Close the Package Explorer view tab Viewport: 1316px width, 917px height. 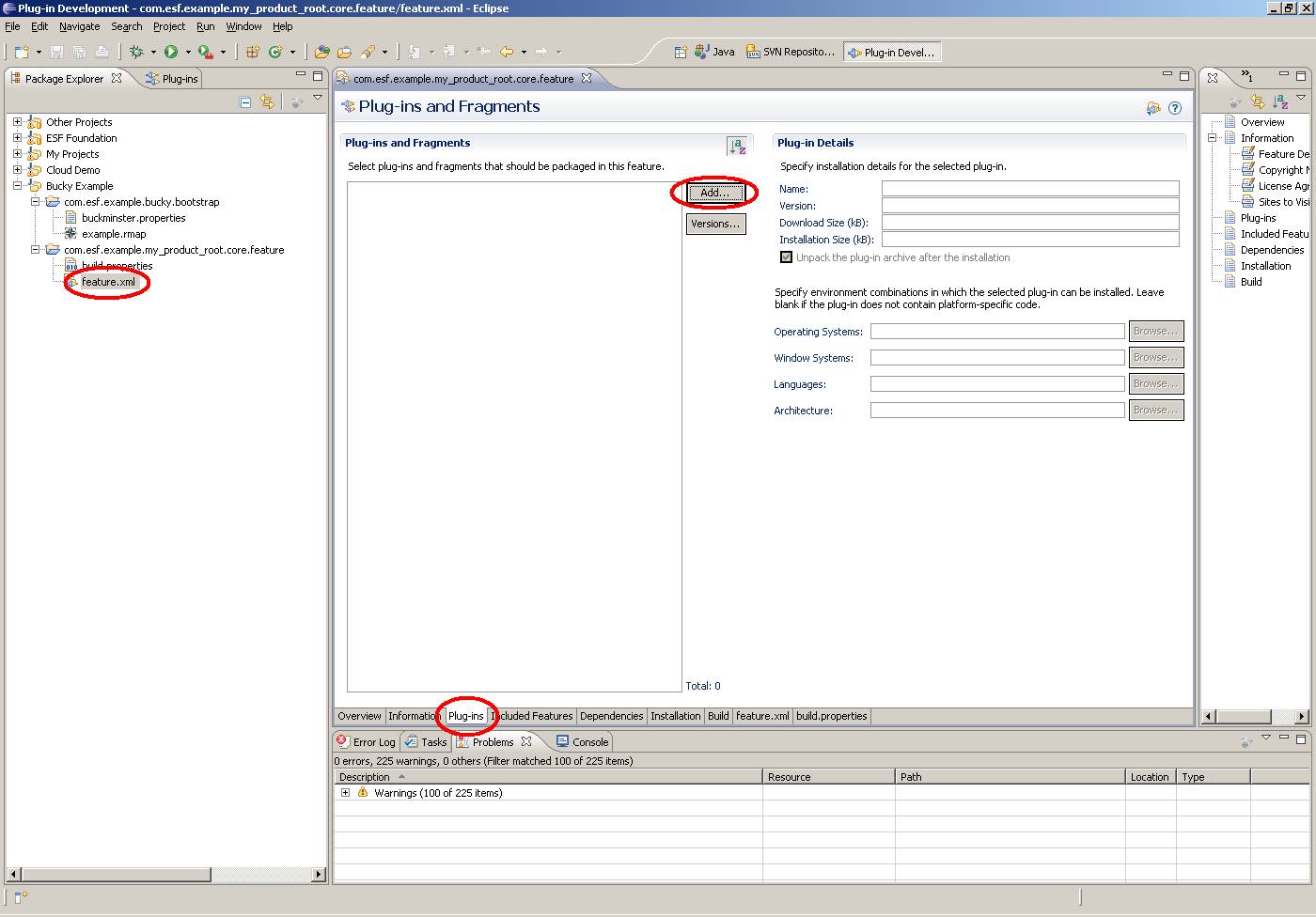(x=117, y=78)
